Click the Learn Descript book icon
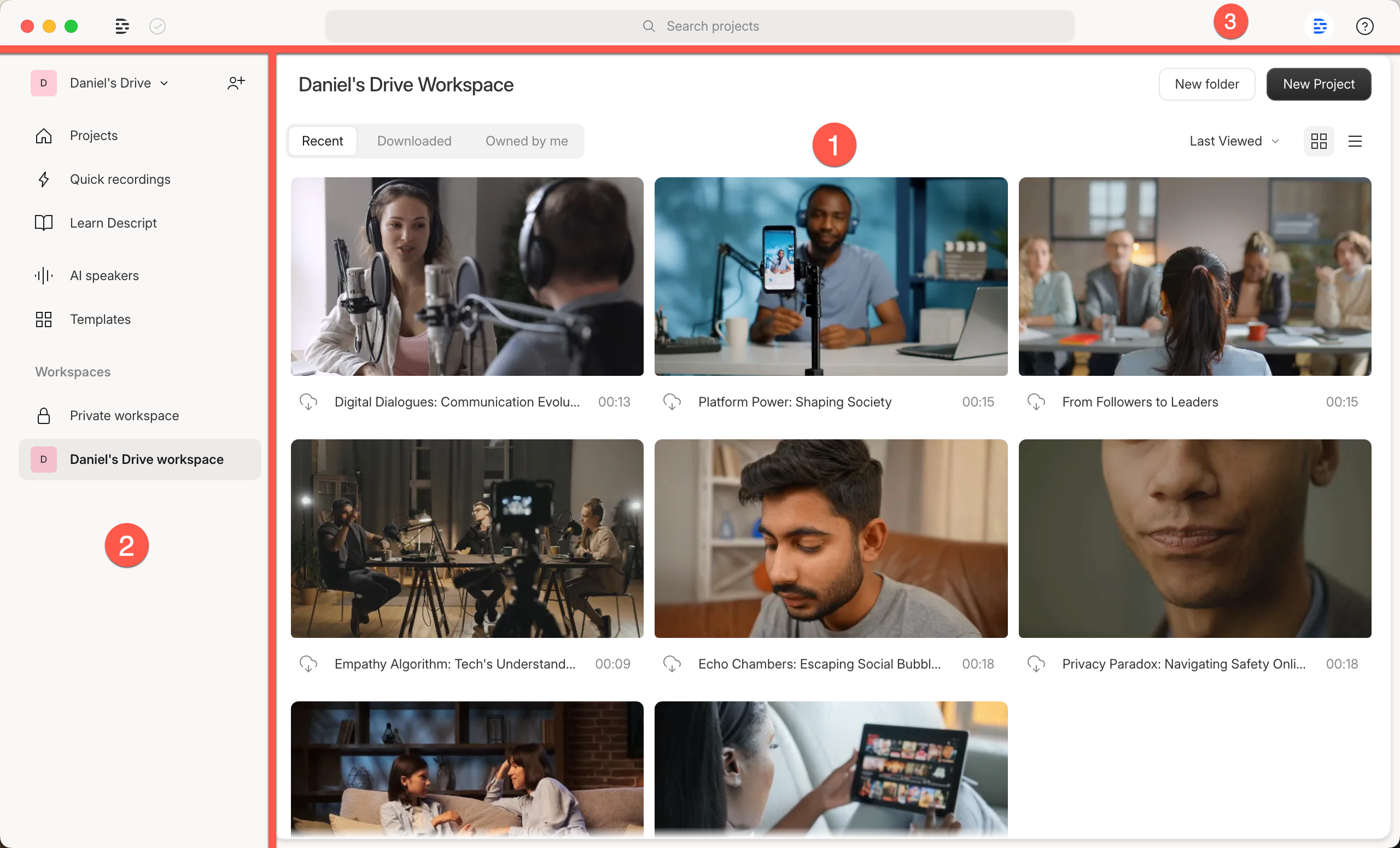 click(x=44, y=223)
